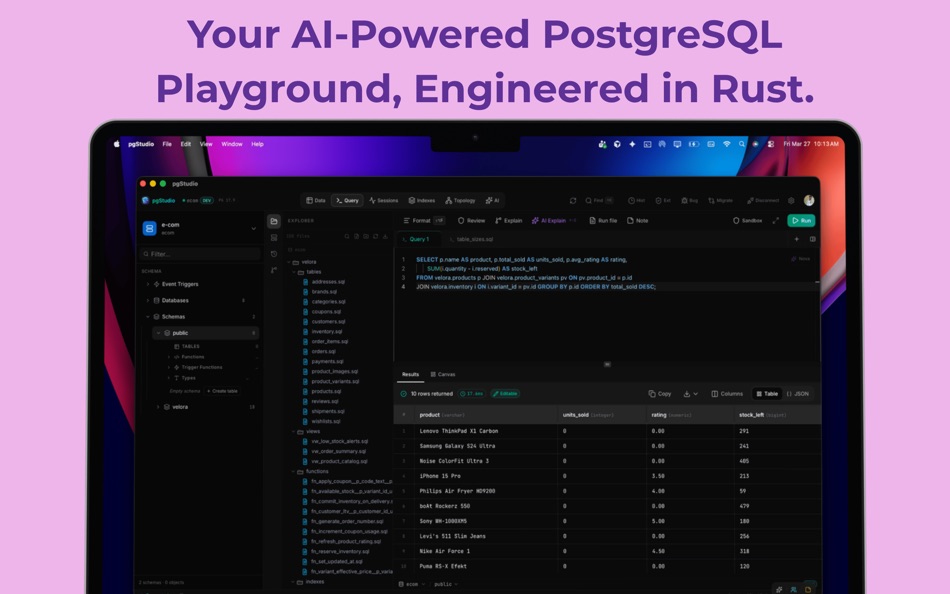Click Disconnect in top toolbar

pos(763,201)
